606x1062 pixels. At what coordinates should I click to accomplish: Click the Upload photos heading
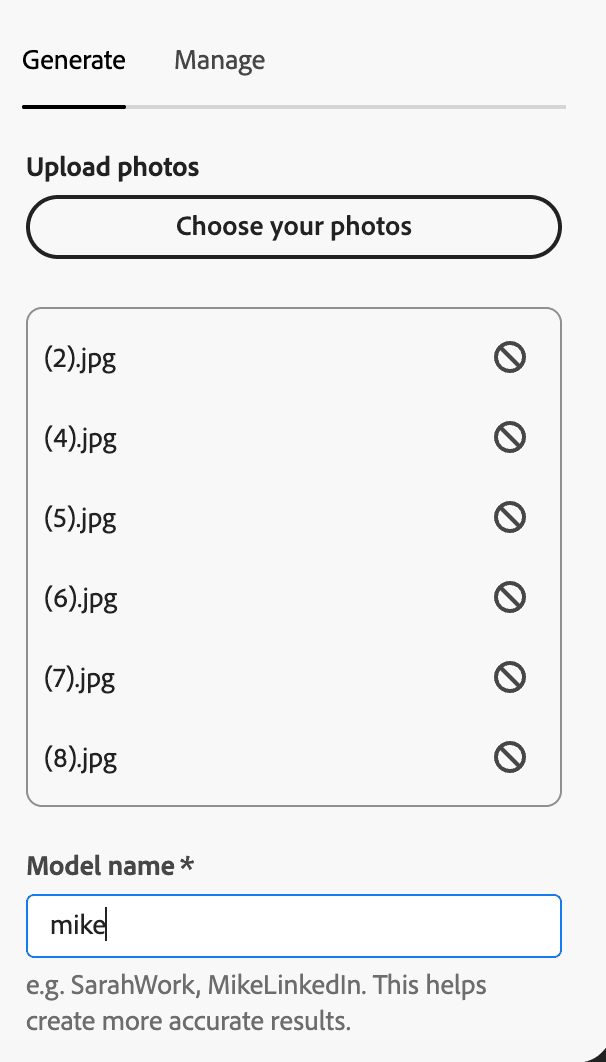113,167
